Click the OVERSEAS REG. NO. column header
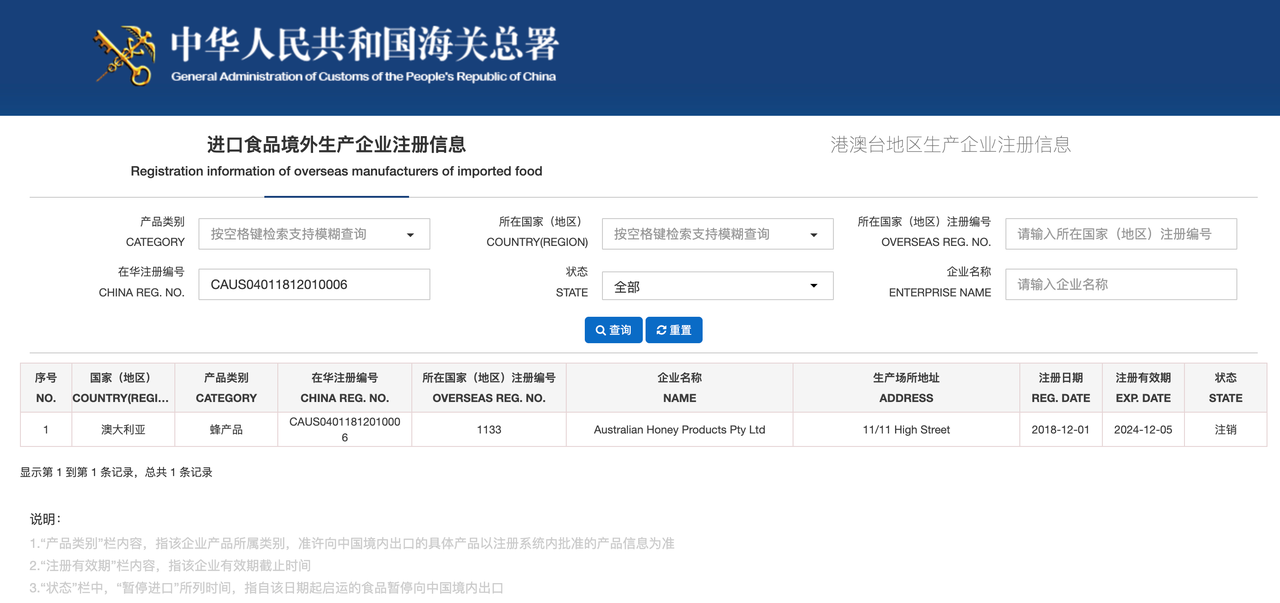The height and width of the screenshot is (603, 1280). pyautogui.click(x=489, y=388)
